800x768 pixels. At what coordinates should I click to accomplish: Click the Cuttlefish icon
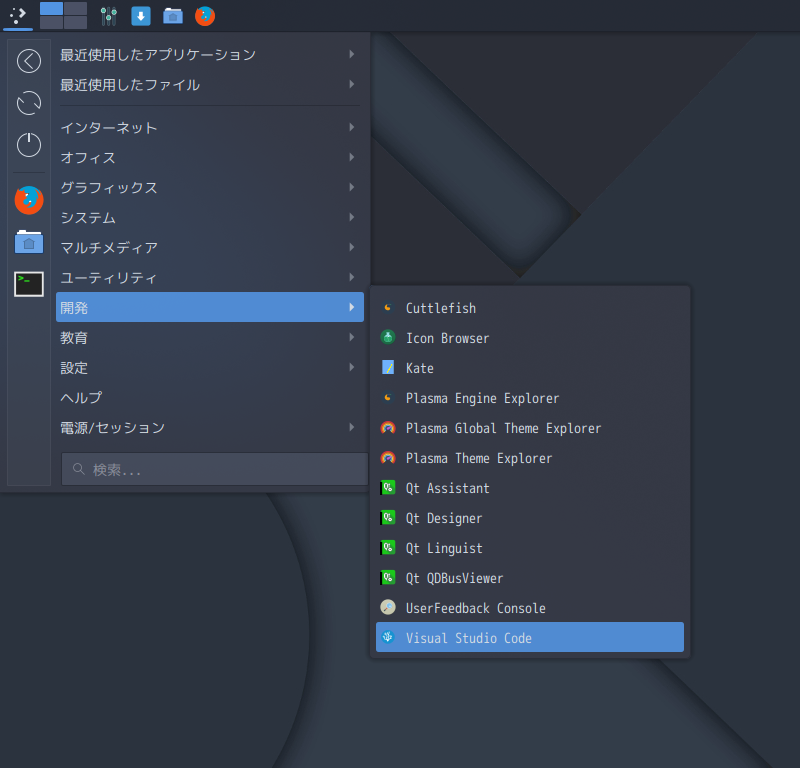(x=388, y=308)
